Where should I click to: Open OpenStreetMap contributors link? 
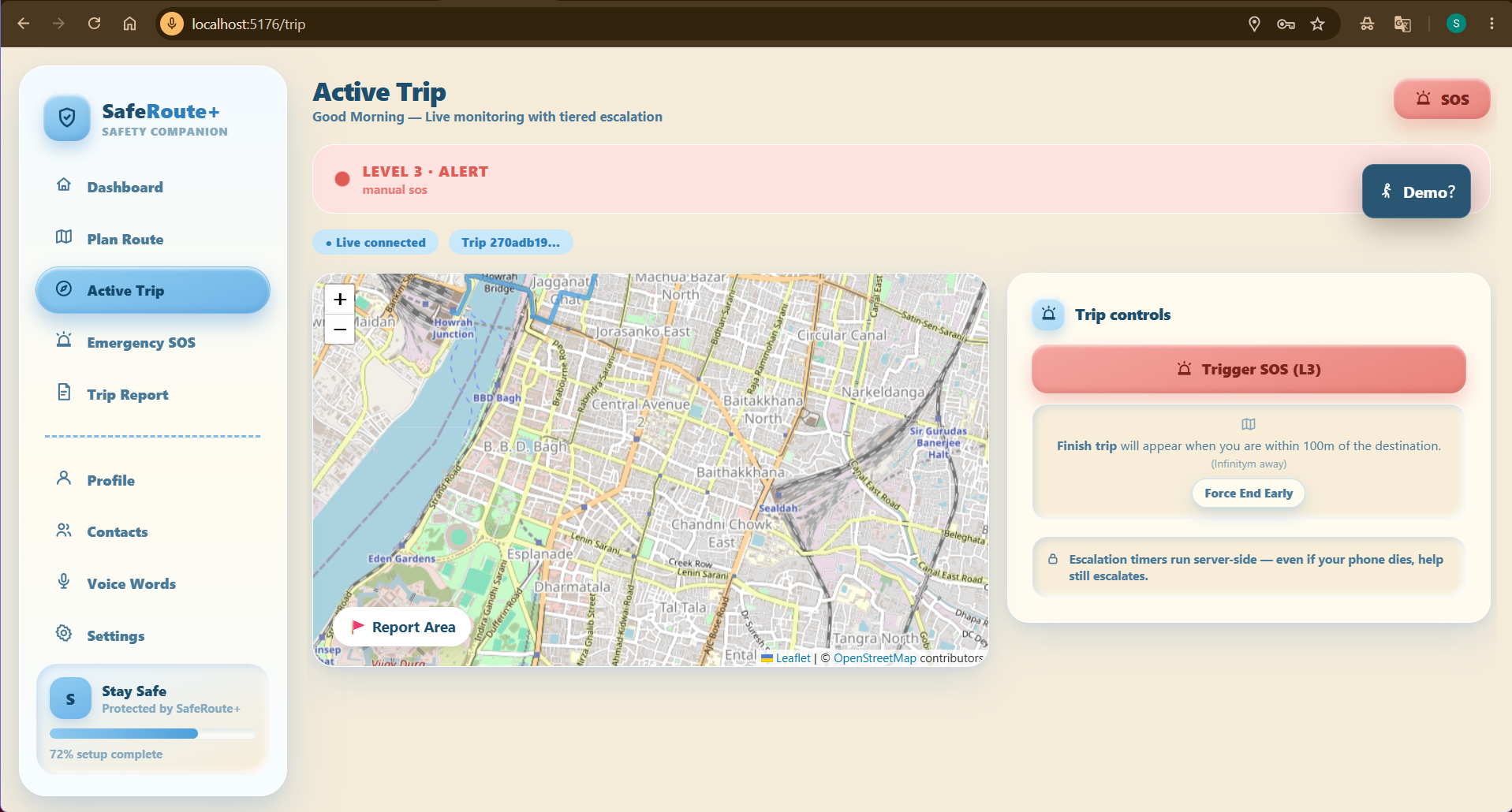coord(875,658)
